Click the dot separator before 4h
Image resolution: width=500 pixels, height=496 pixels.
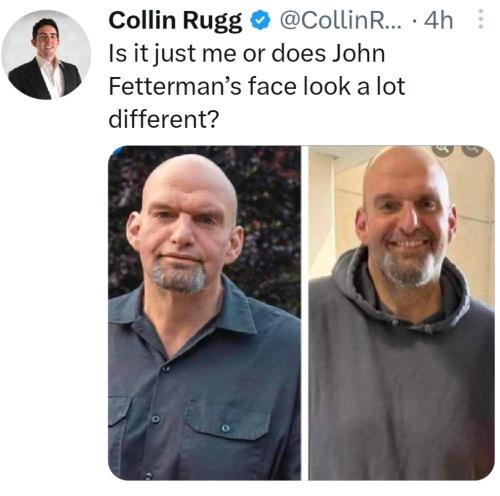pos(414,22)
